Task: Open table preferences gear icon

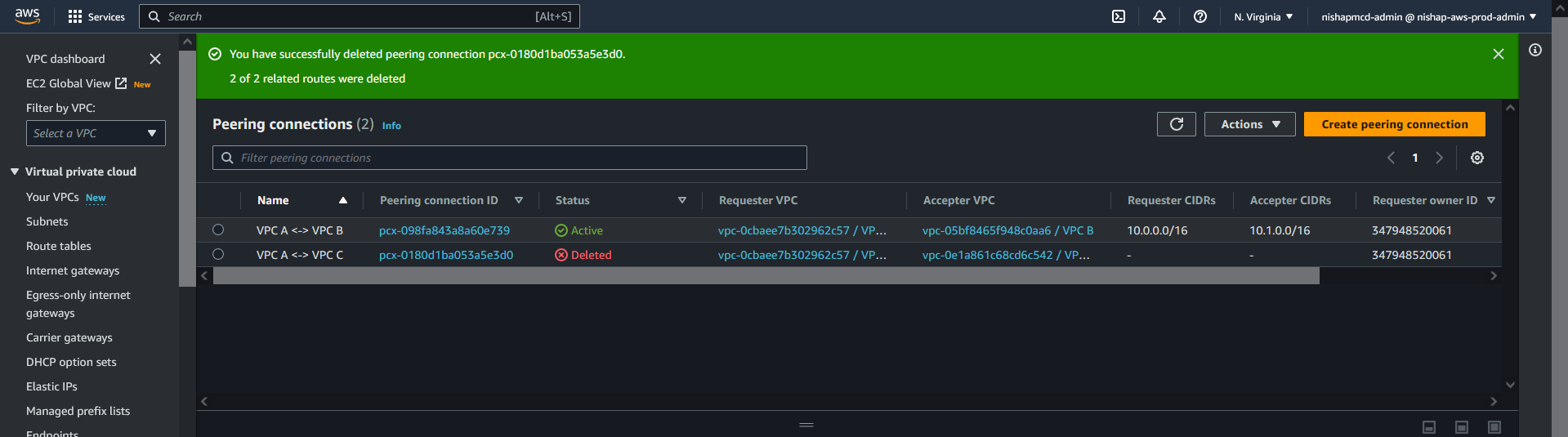Action: coord(1476,158)
